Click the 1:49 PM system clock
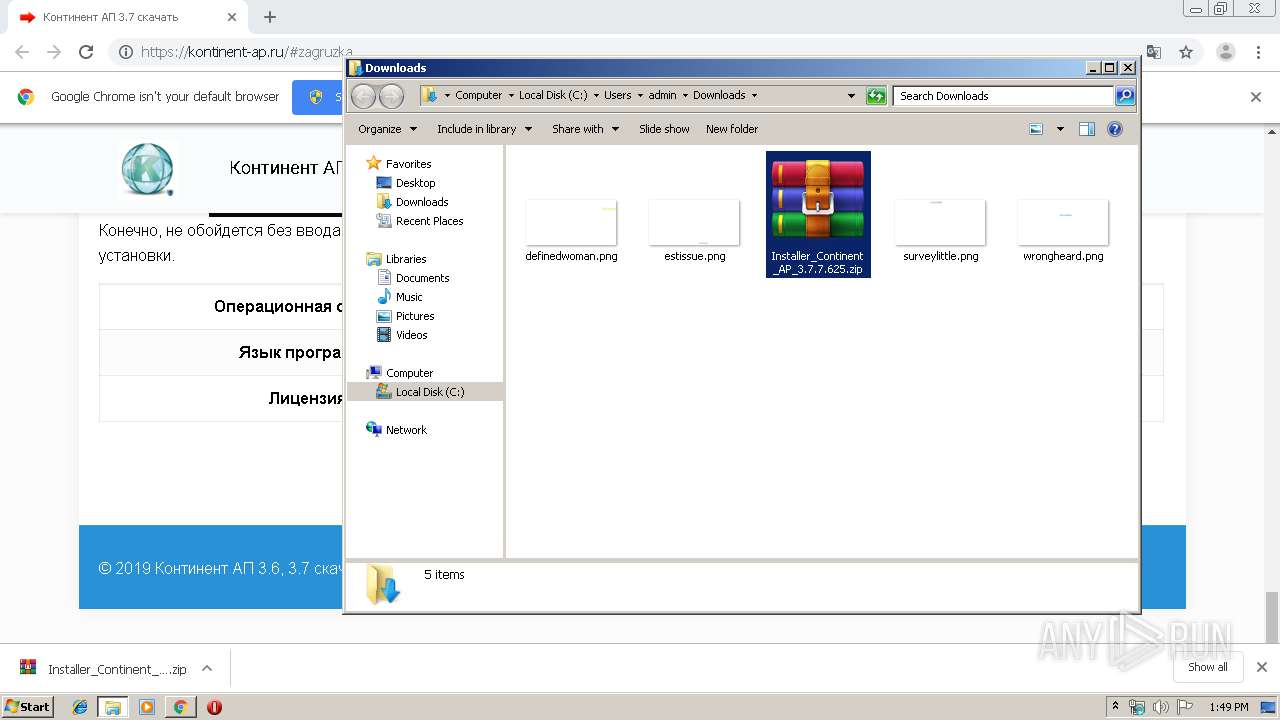Viewport: 1280px width, 720px height. [x=1229, y=707]
